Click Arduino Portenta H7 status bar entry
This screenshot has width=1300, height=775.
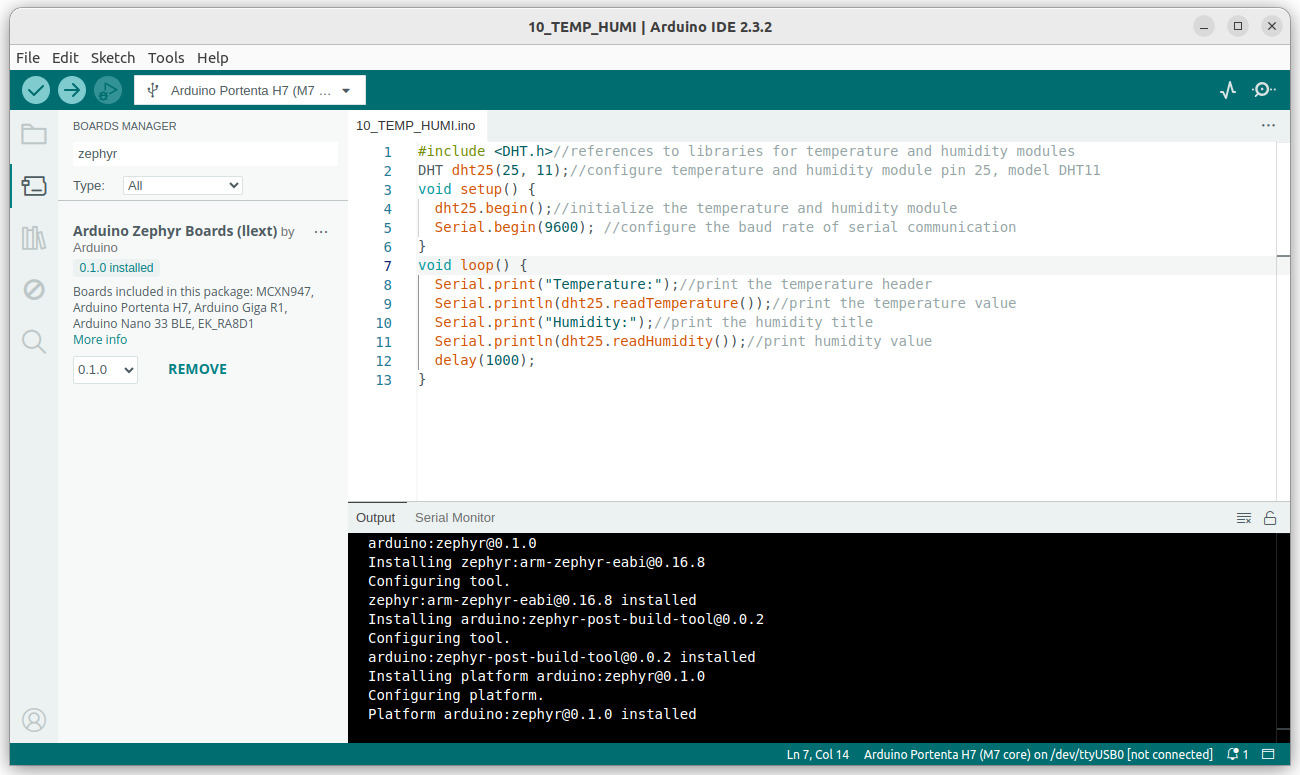pos(1038,755)
